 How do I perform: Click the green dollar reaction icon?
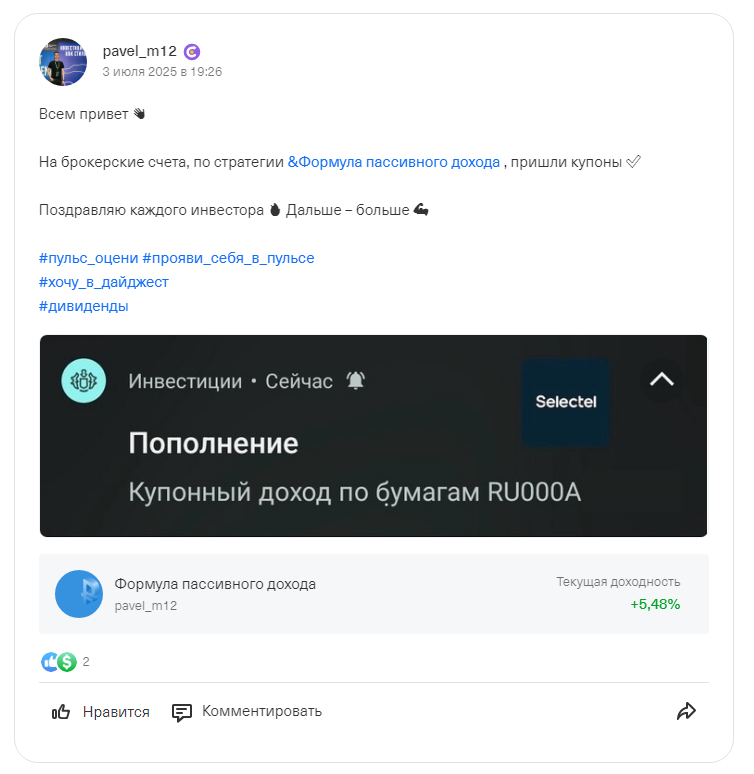(67, 662)
